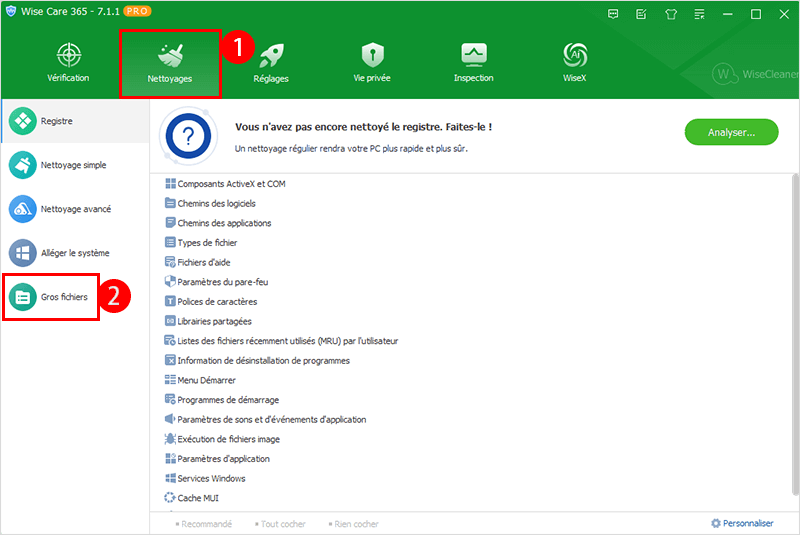
Task: Go to the Vie privée tab
Action: pos(372,63)
